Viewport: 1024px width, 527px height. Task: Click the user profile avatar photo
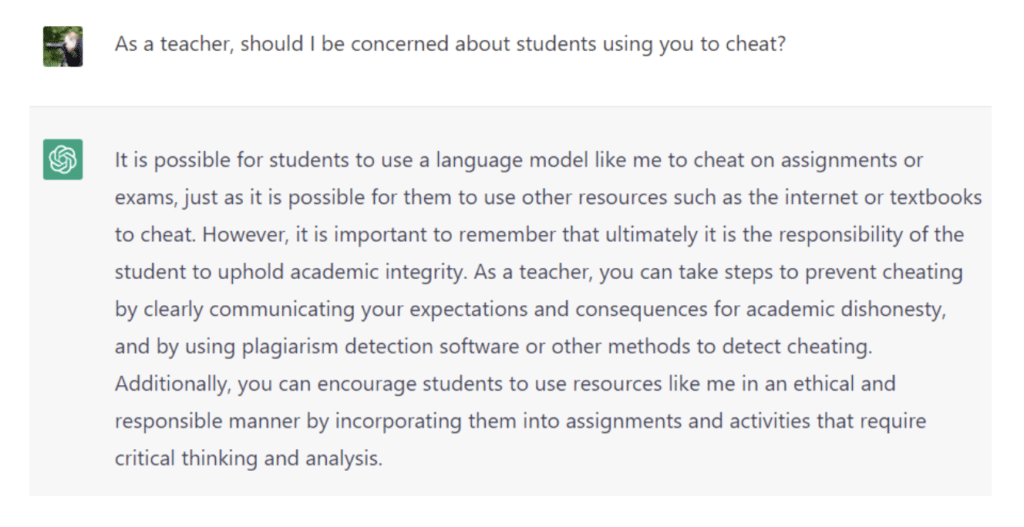[63, 46]
